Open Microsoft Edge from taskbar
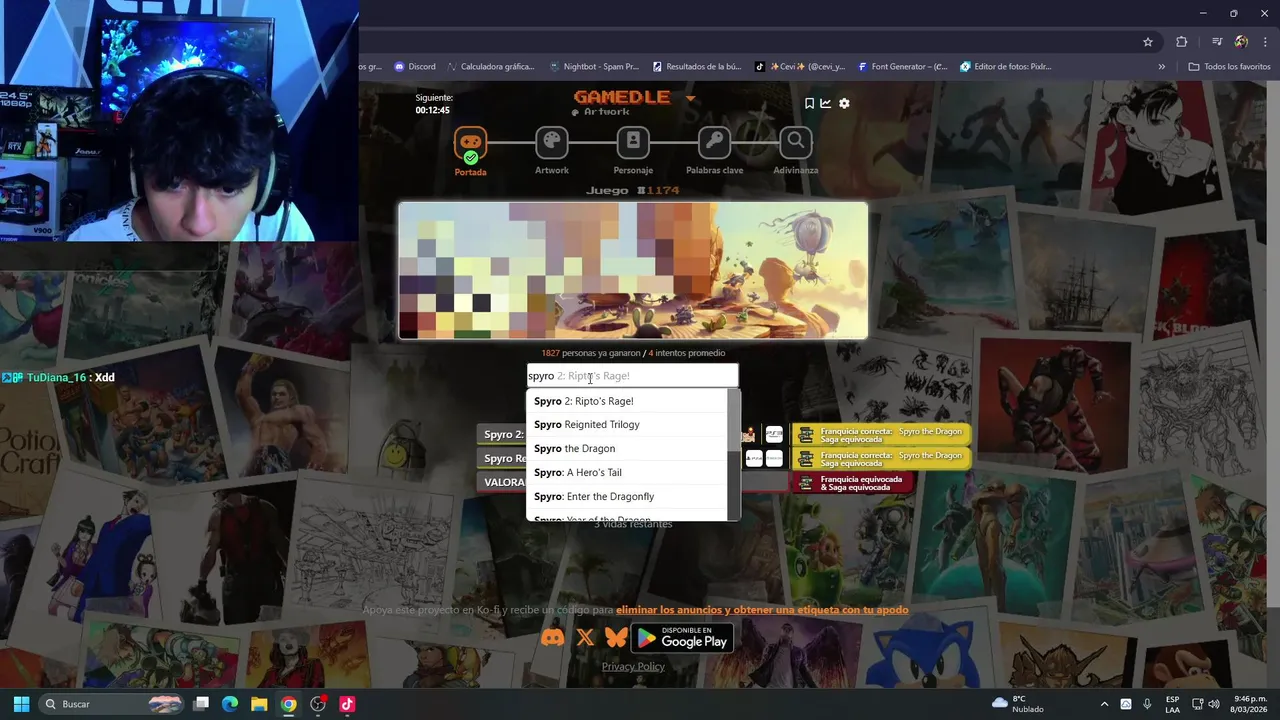Screen dimensions: 1280x720 coord(230,704)
